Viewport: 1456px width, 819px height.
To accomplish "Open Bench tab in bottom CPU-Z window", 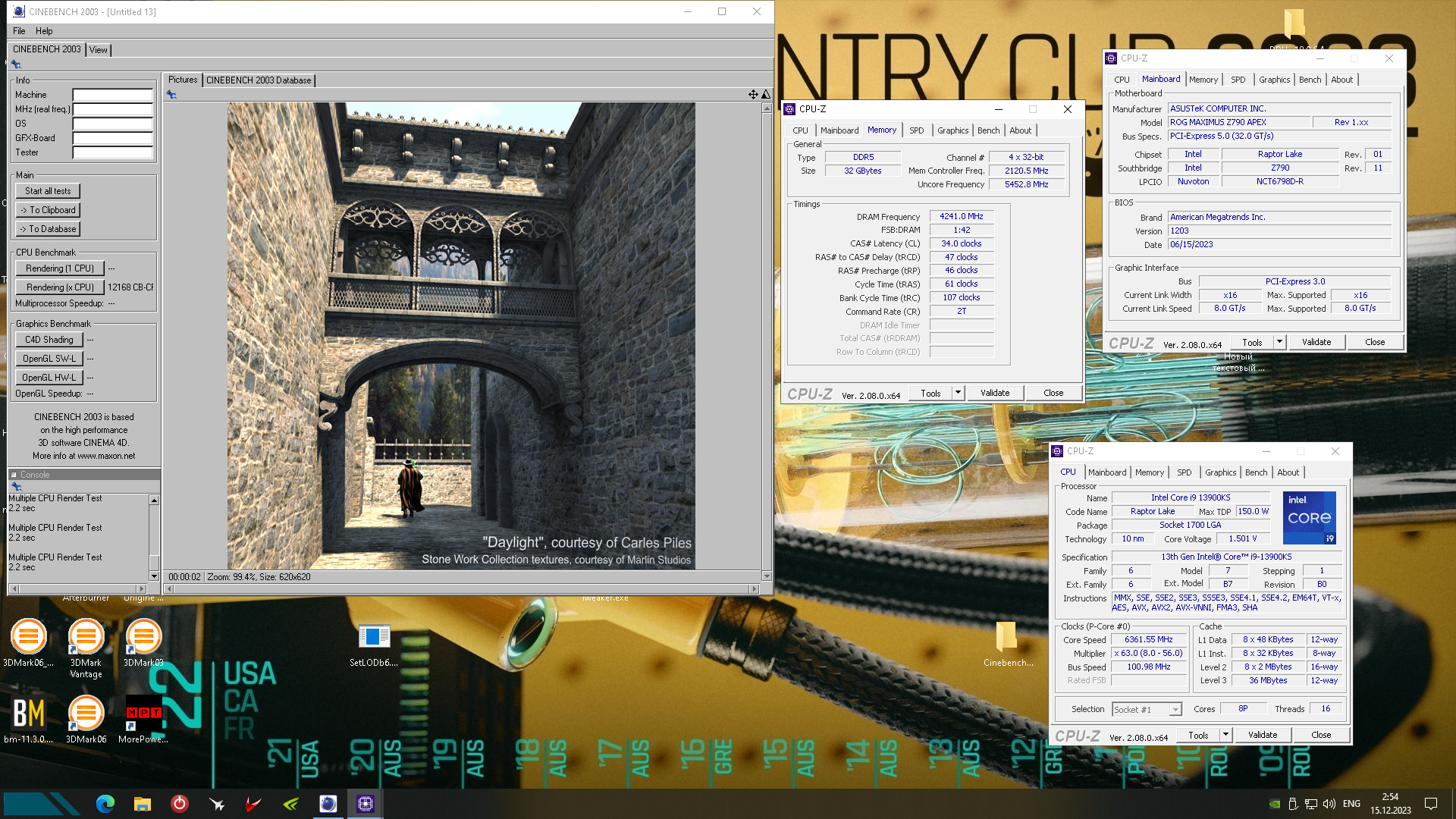I will pyautogui.click(x=1256, y=472).
